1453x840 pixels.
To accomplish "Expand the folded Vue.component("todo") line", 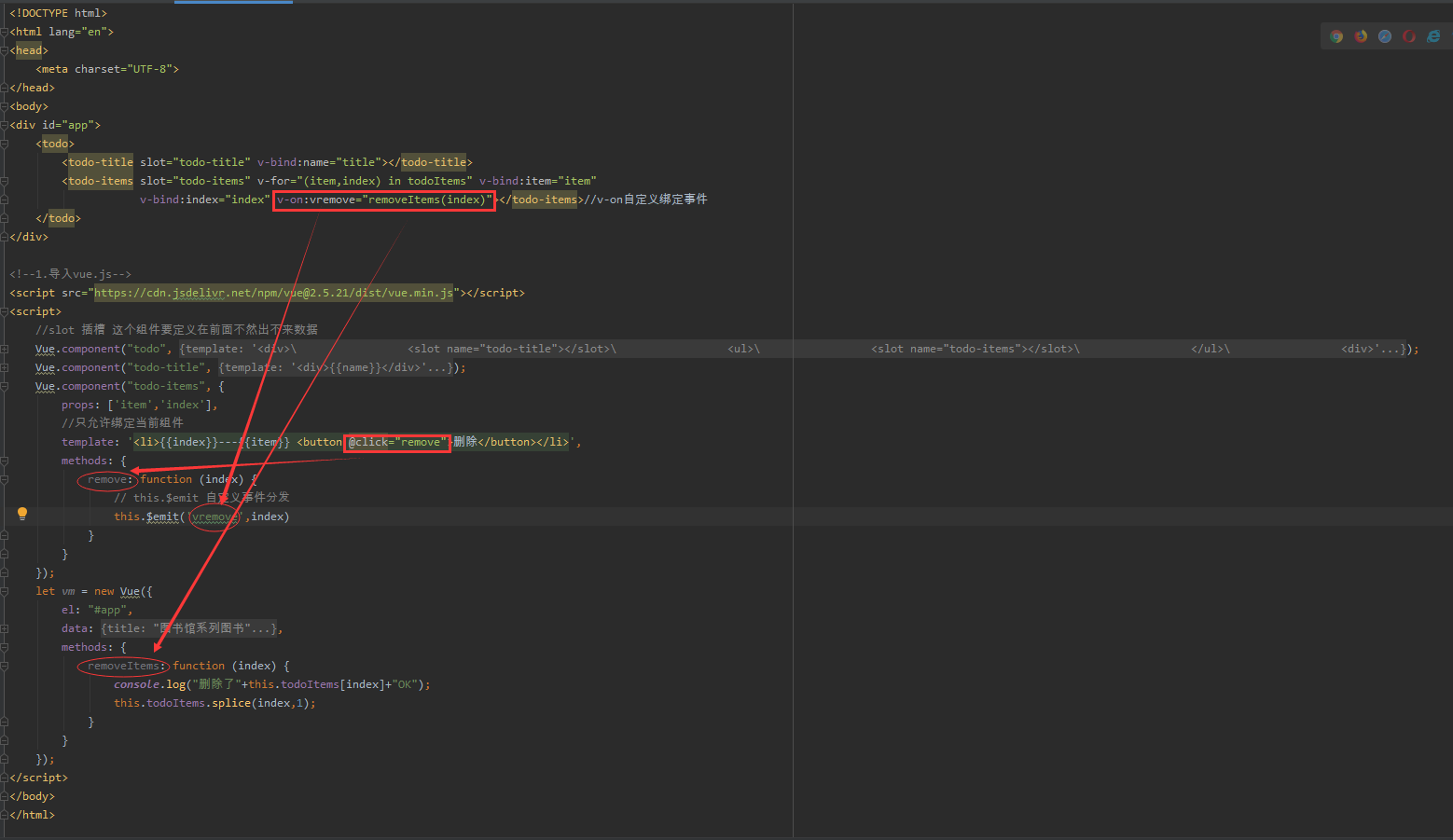I will 5,349.
